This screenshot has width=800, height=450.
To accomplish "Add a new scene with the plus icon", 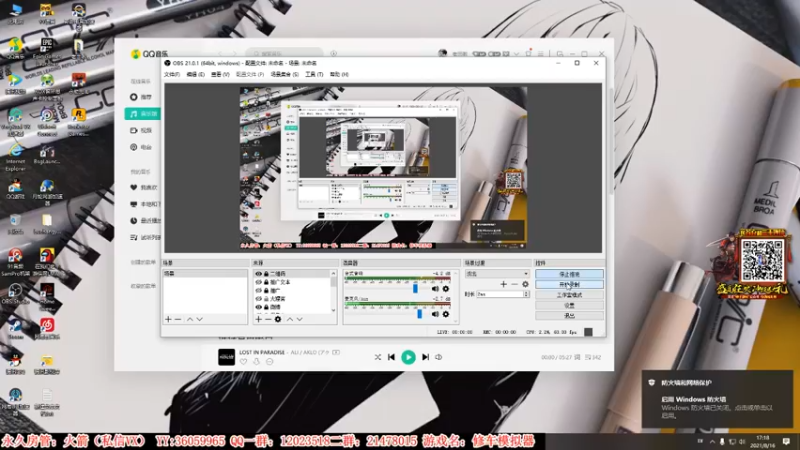I will pyautogui.click(x=168, y=319).
